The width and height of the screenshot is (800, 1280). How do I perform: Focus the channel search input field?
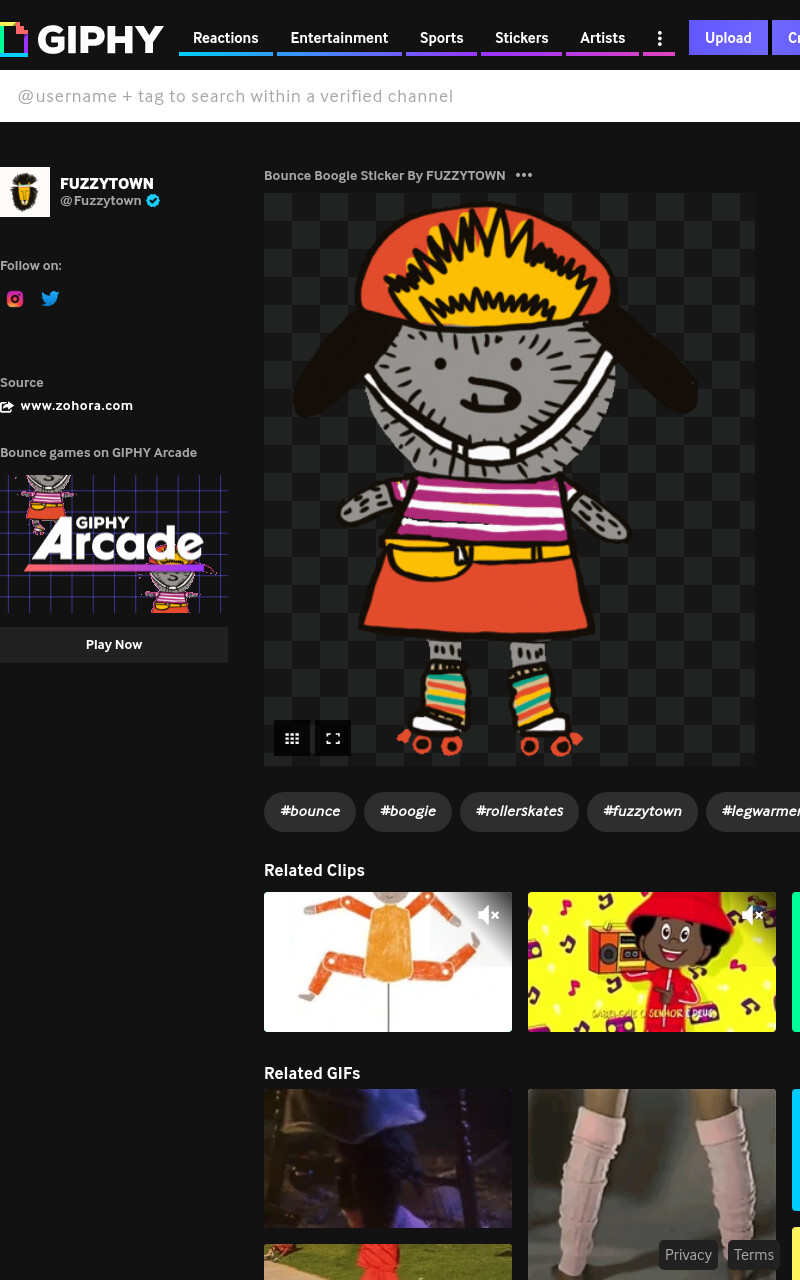tap(400, 96)
